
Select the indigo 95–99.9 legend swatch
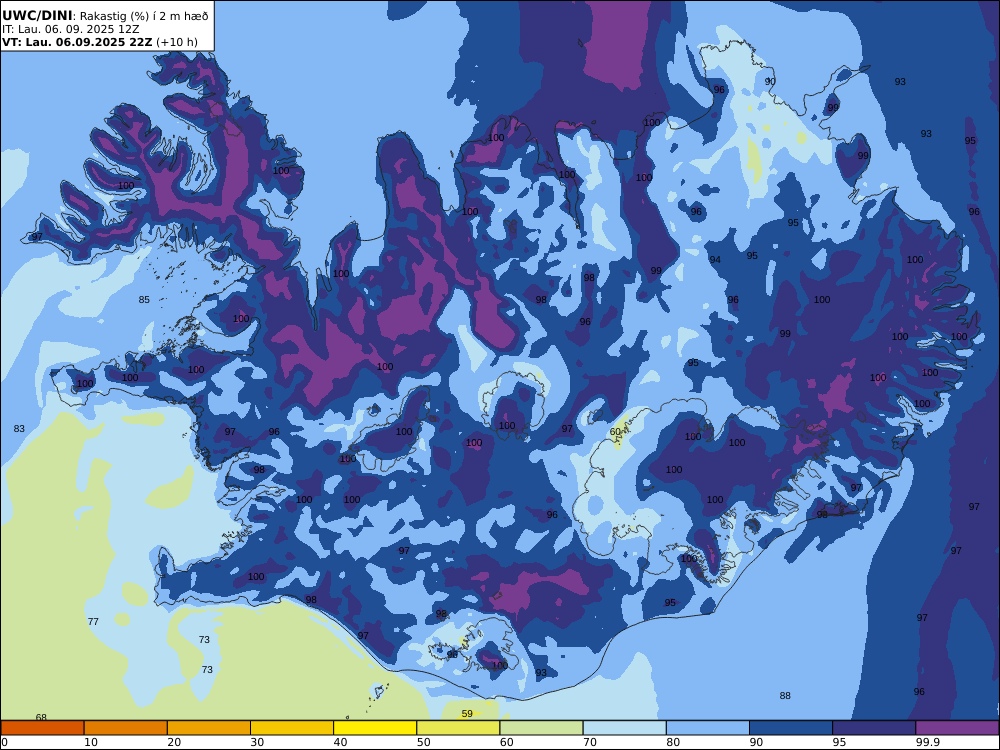tap(874, 728)
